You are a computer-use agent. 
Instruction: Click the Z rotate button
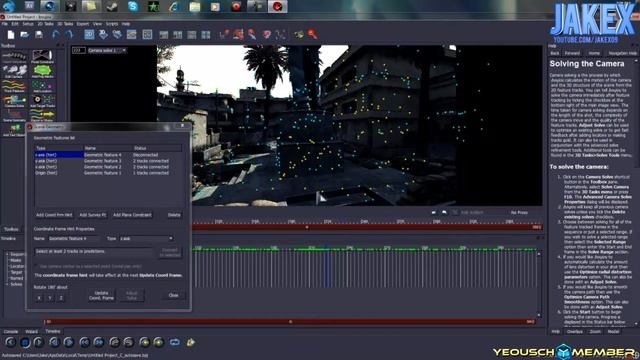click(x=61, y=298)
